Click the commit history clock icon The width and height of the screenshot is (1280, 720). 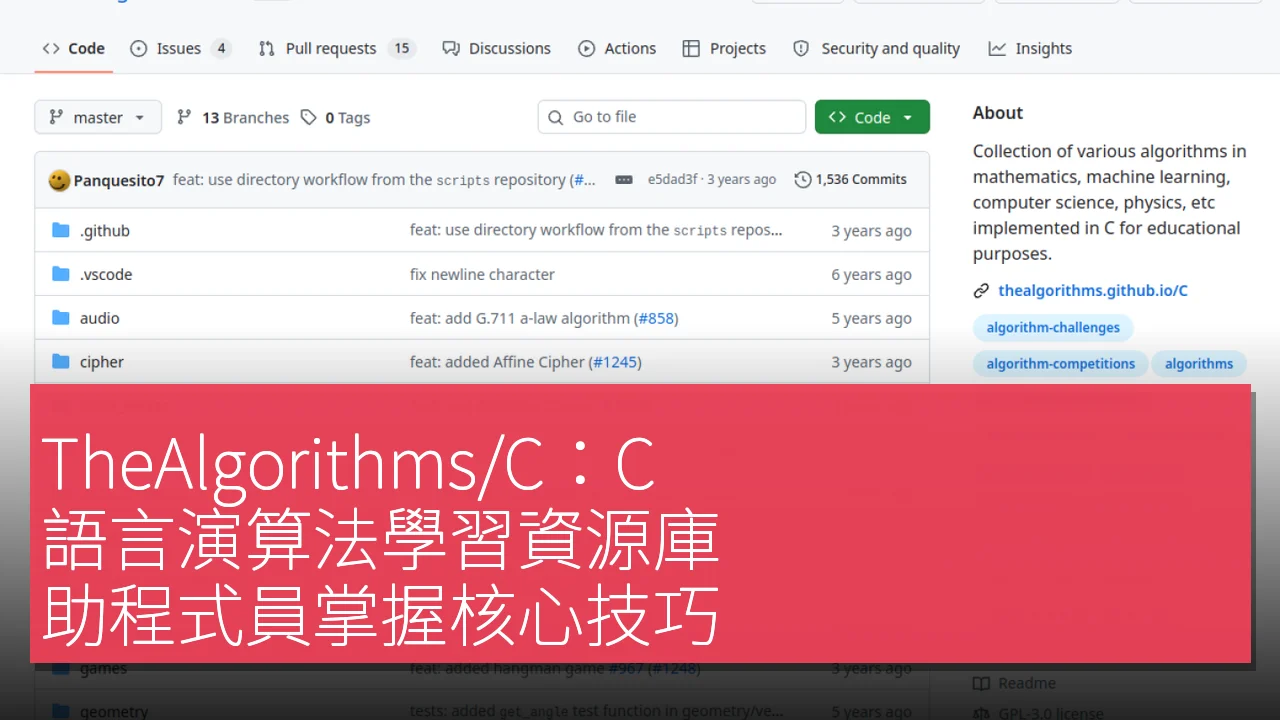tap(803, 180)
